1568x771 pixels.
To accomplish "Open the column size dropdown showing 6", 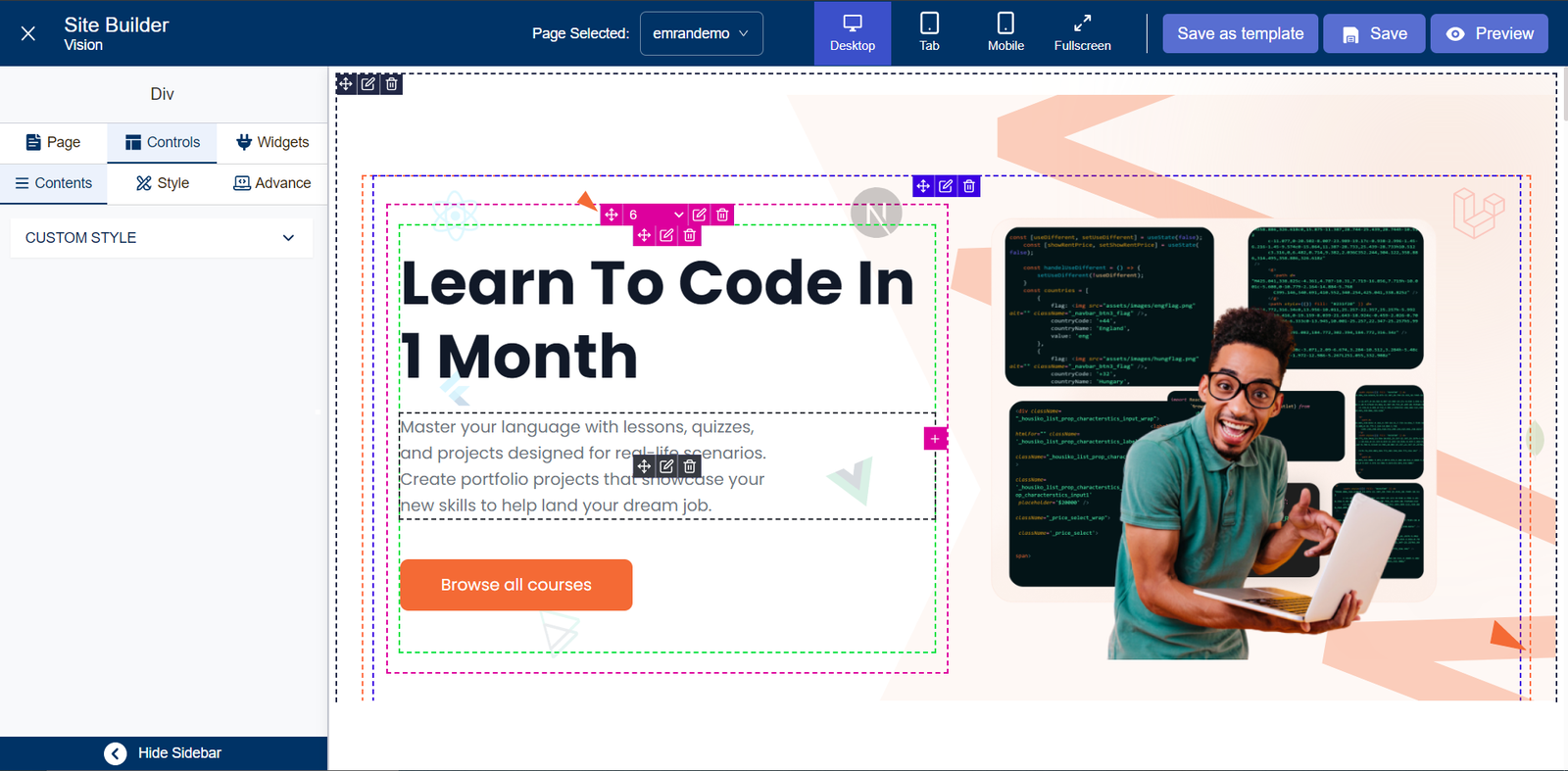I will tap(656, 215).
